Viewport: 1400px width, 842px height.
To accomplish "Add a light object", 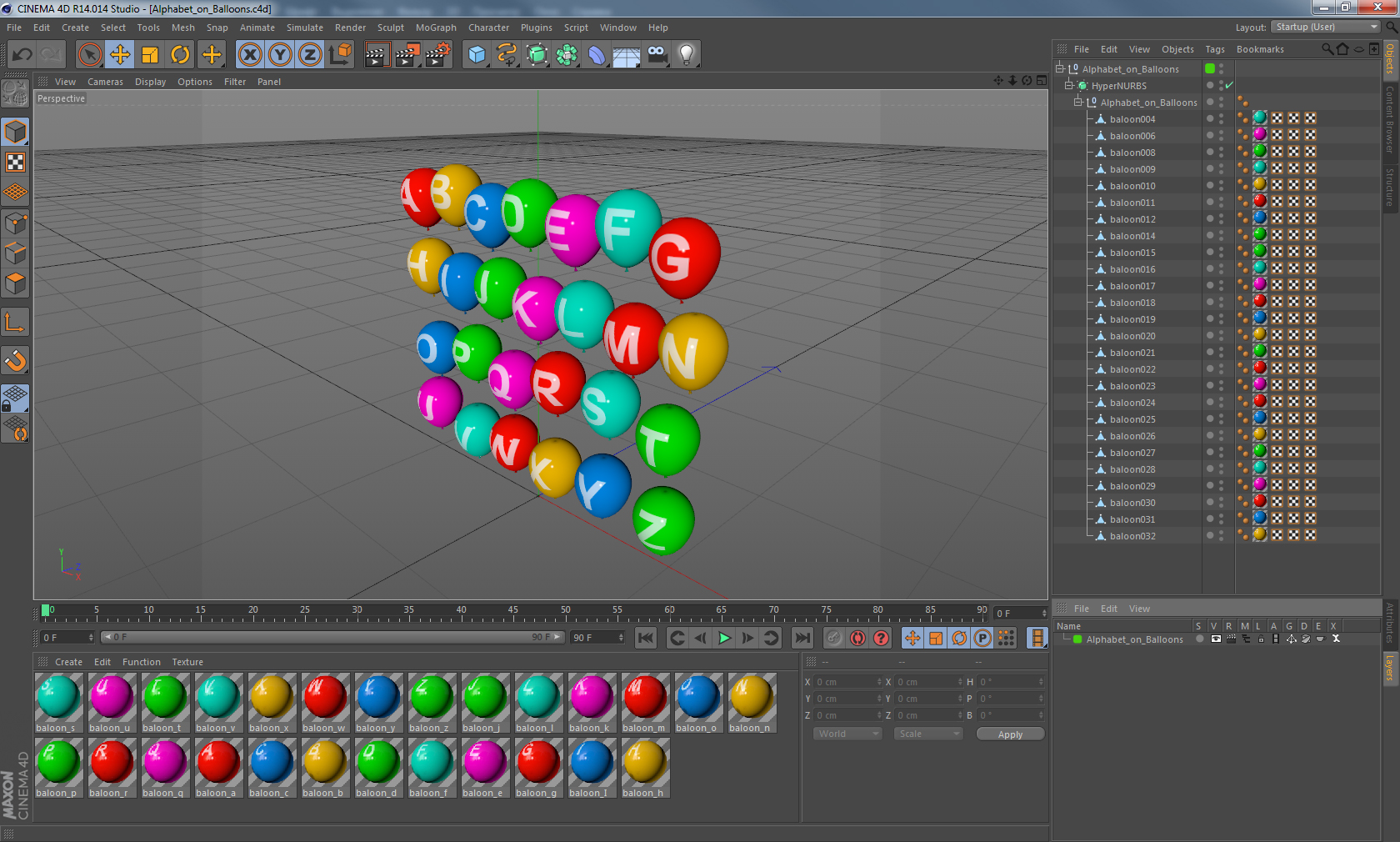I will 687,55.
